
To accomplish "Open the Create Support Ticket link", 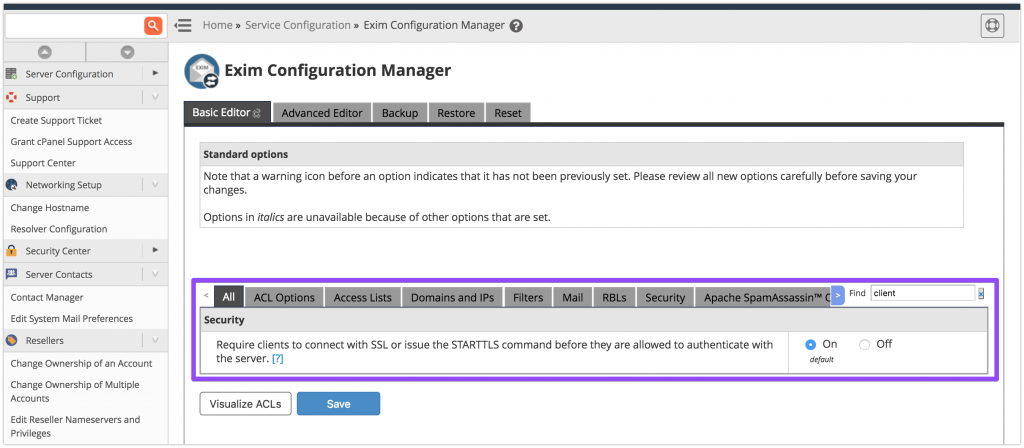I will [56, 120].
